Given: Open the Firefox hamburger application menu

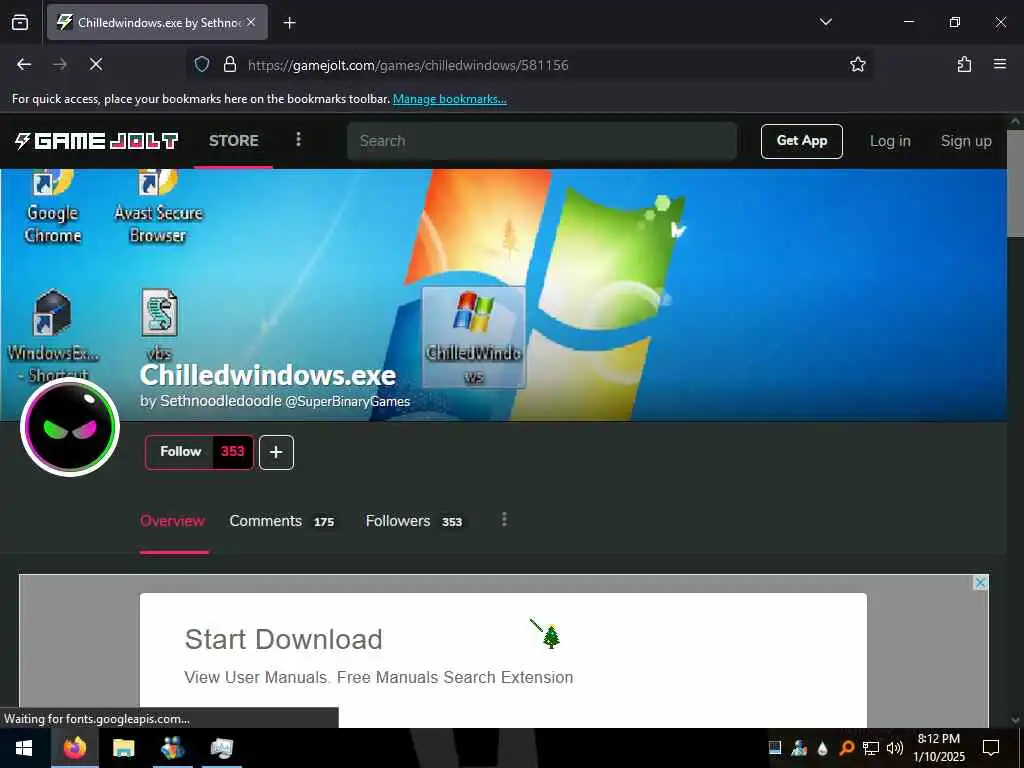Looking at the screenshot, I should pos(999,64).
